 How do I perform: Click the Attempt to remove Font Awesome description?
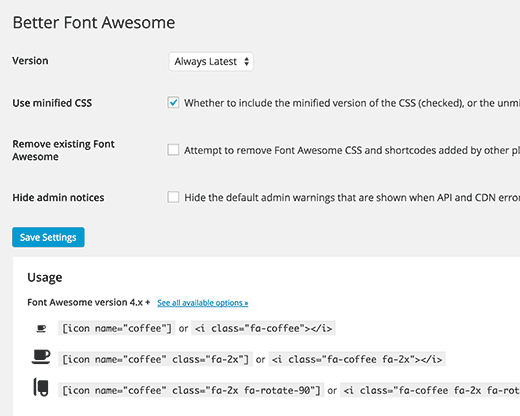point(352,150)
